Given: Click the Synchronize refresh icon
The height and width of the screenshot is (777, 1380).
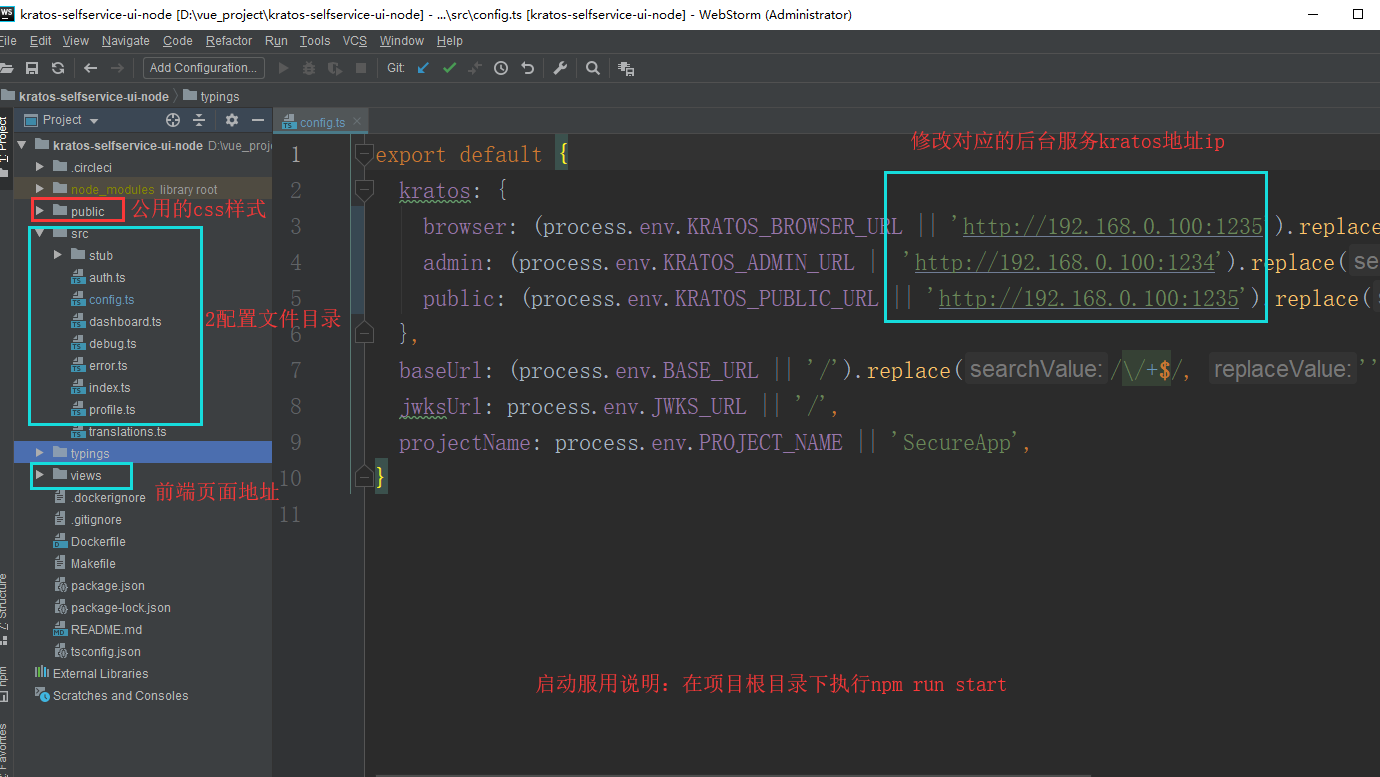Looking at the screenshot, I should point(58,68).
